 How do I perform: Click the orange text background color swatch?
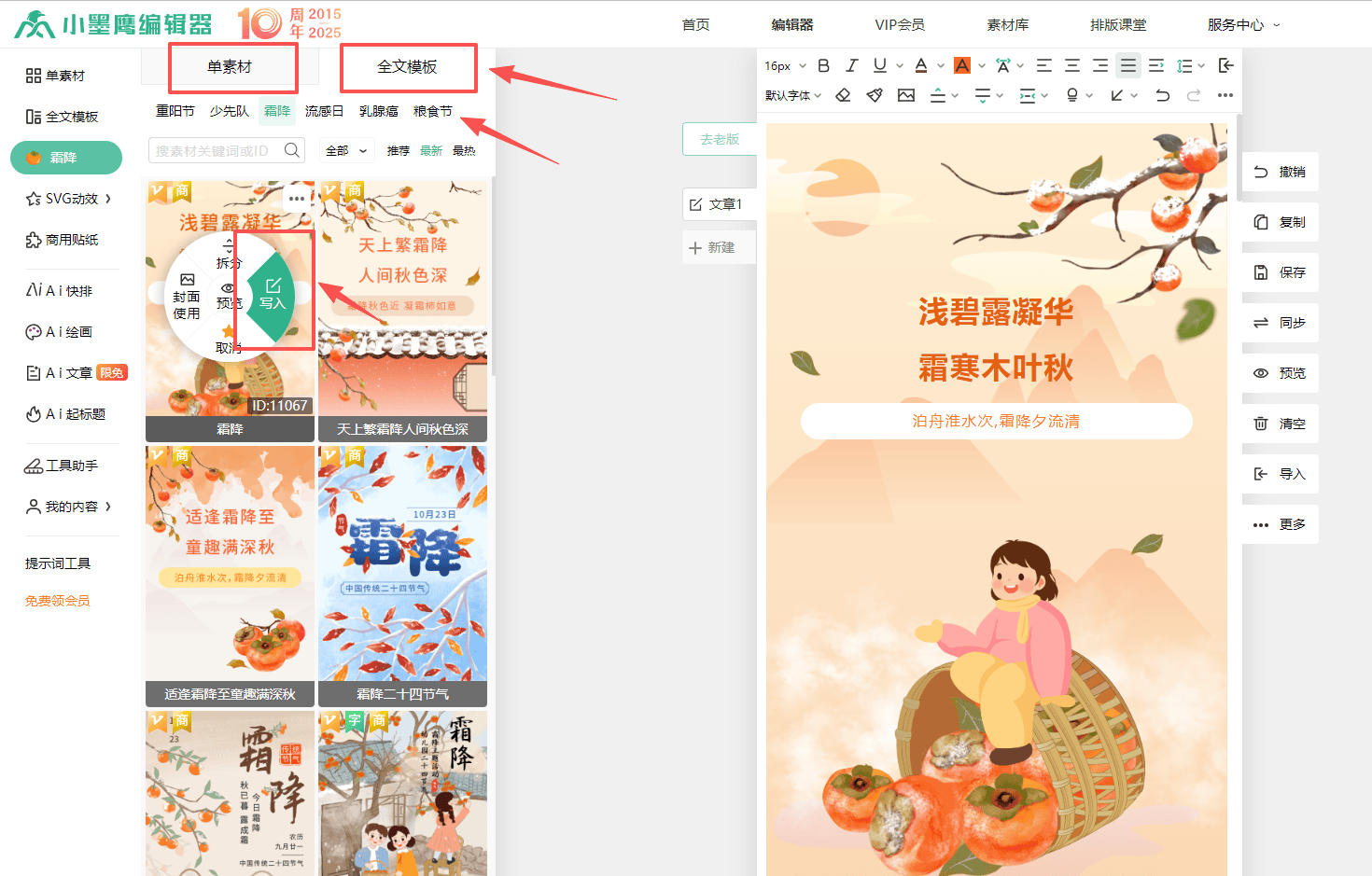962,65
